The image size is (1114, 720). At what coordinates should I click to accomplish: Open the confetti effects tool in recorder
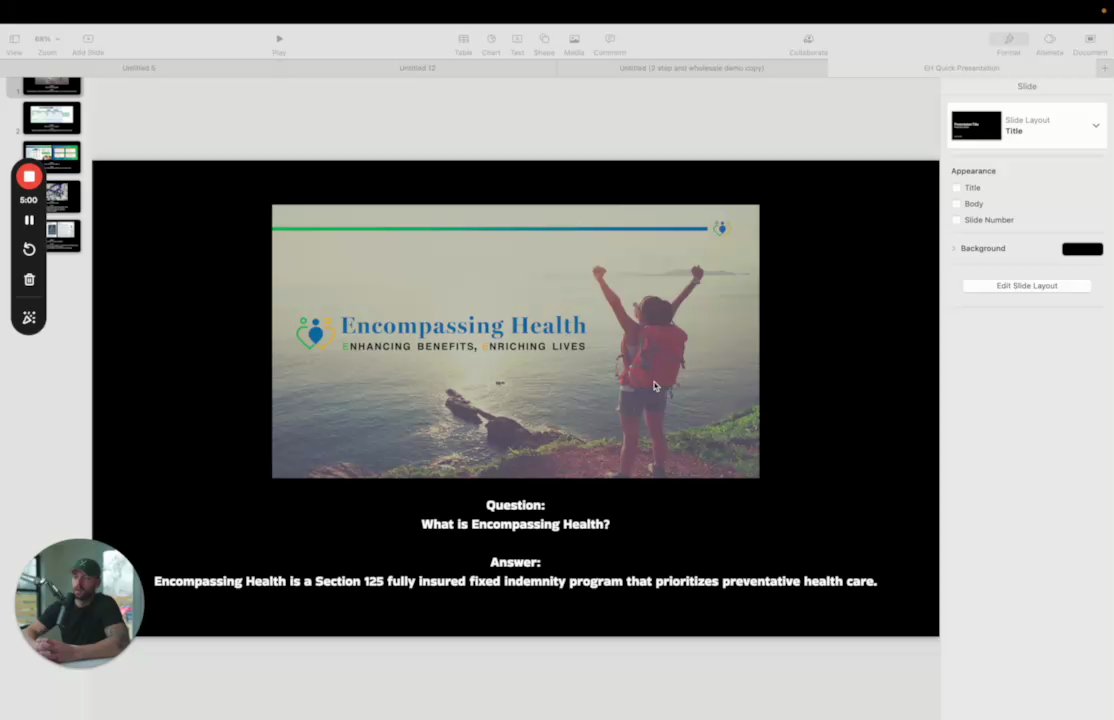29,318
